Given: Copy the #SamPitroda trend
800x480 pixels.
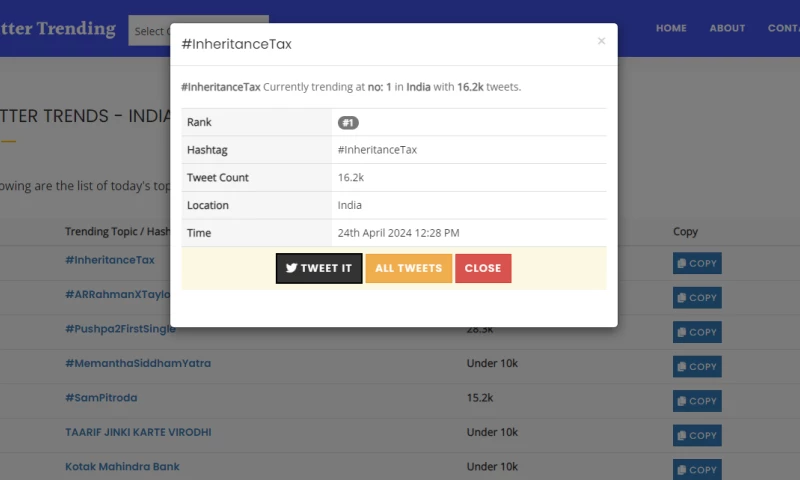Looking at the screenshot, I should [697, 401].
